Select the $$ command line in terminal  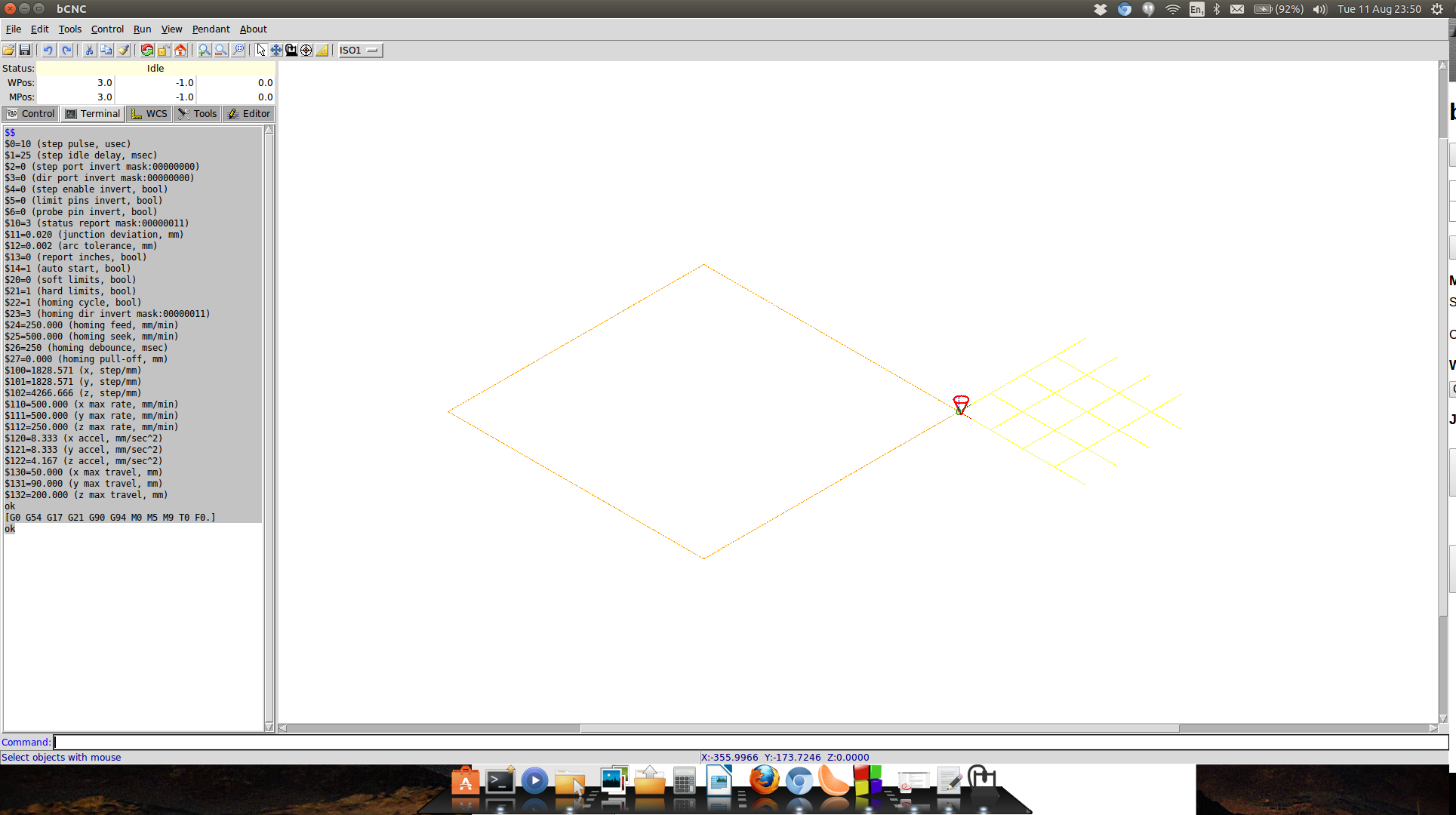[x=10, y=133]
